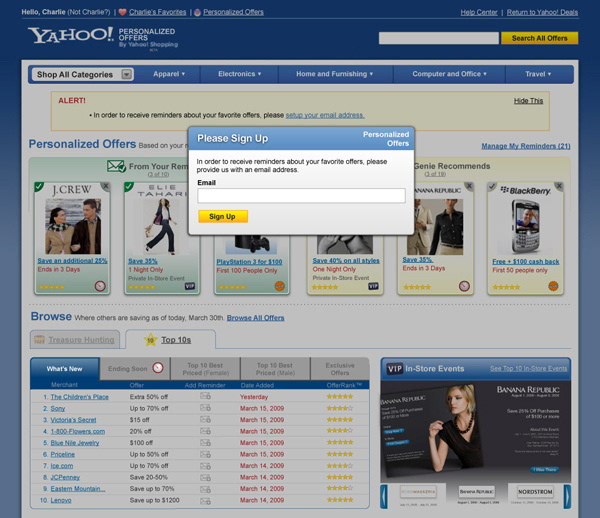This screenshot has width=600, height=518.
Task: Add reminder for Eastern Mountain offer
Action: [205, 489]
